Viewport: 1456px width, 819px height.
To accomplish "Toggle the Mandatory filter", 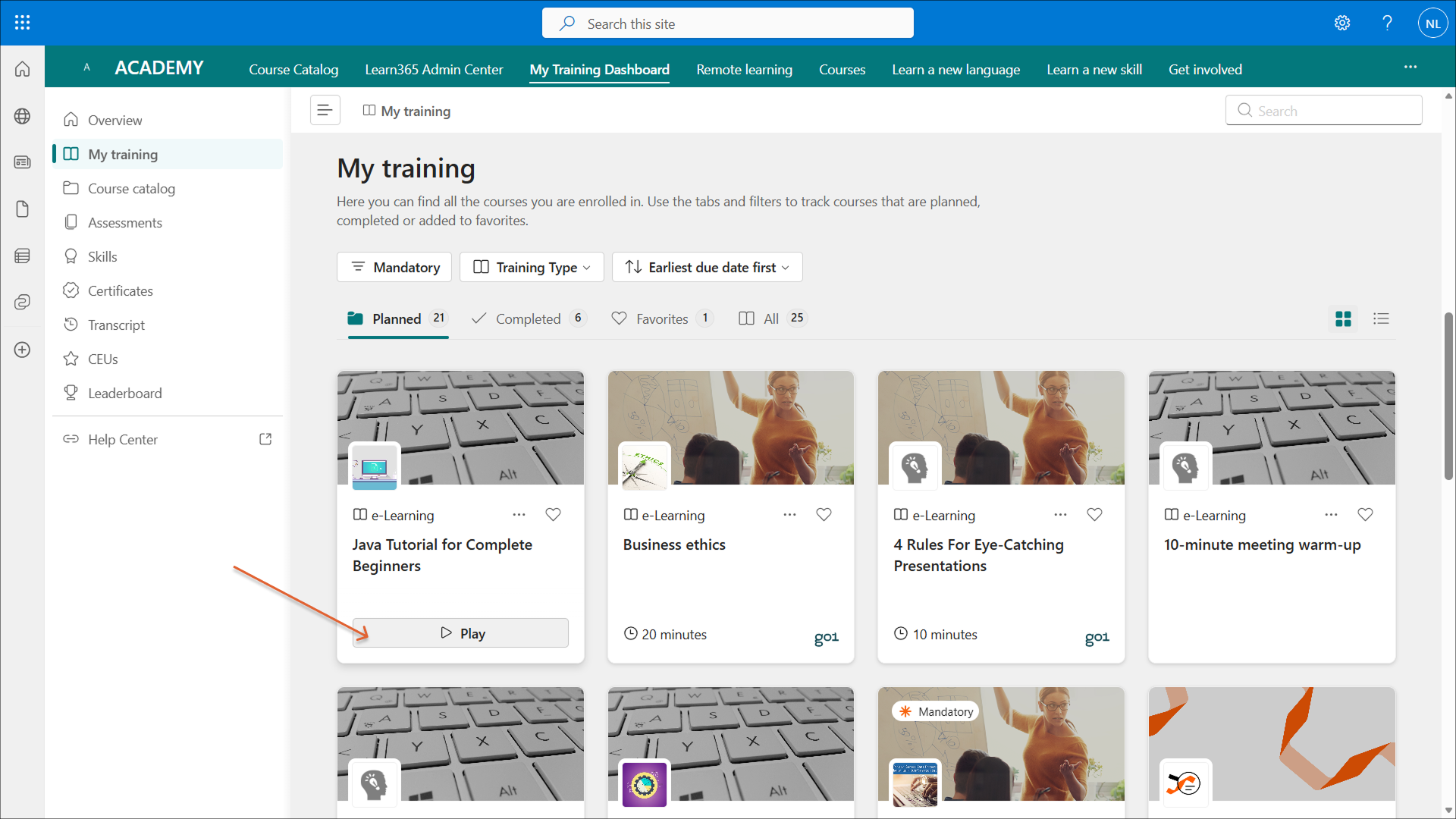I will point(394,267).
